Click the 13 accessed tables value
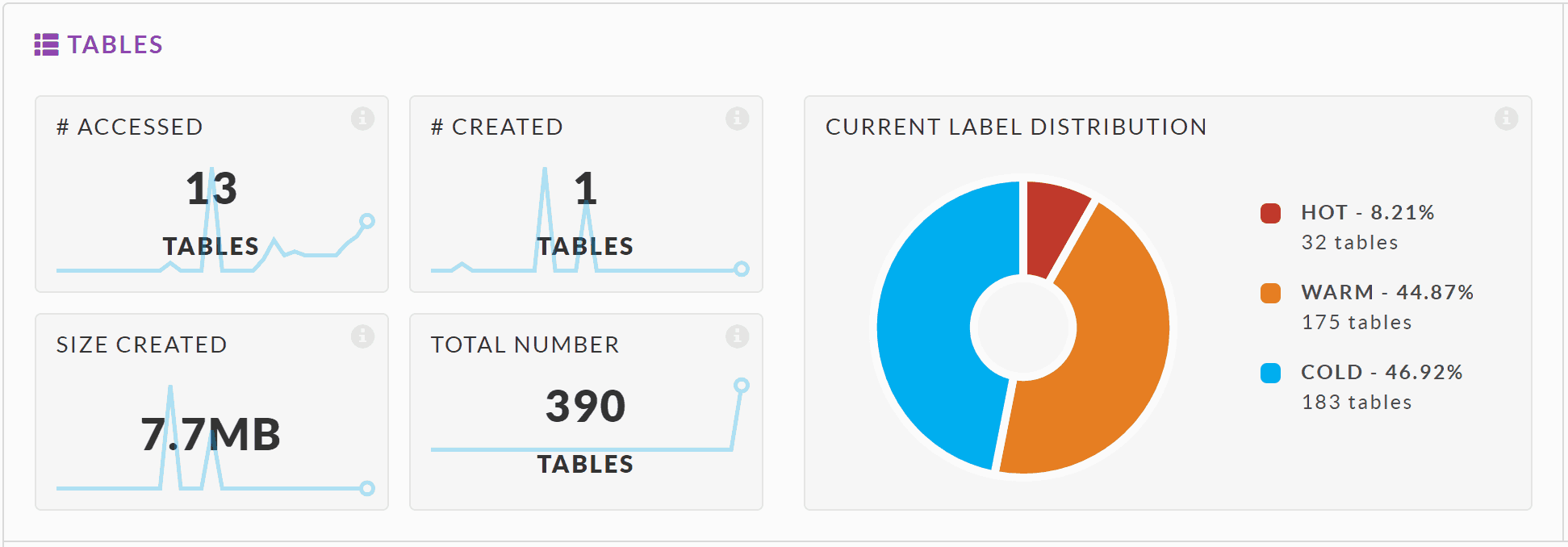The image size is (1568, 547). [x=211, y=189]
